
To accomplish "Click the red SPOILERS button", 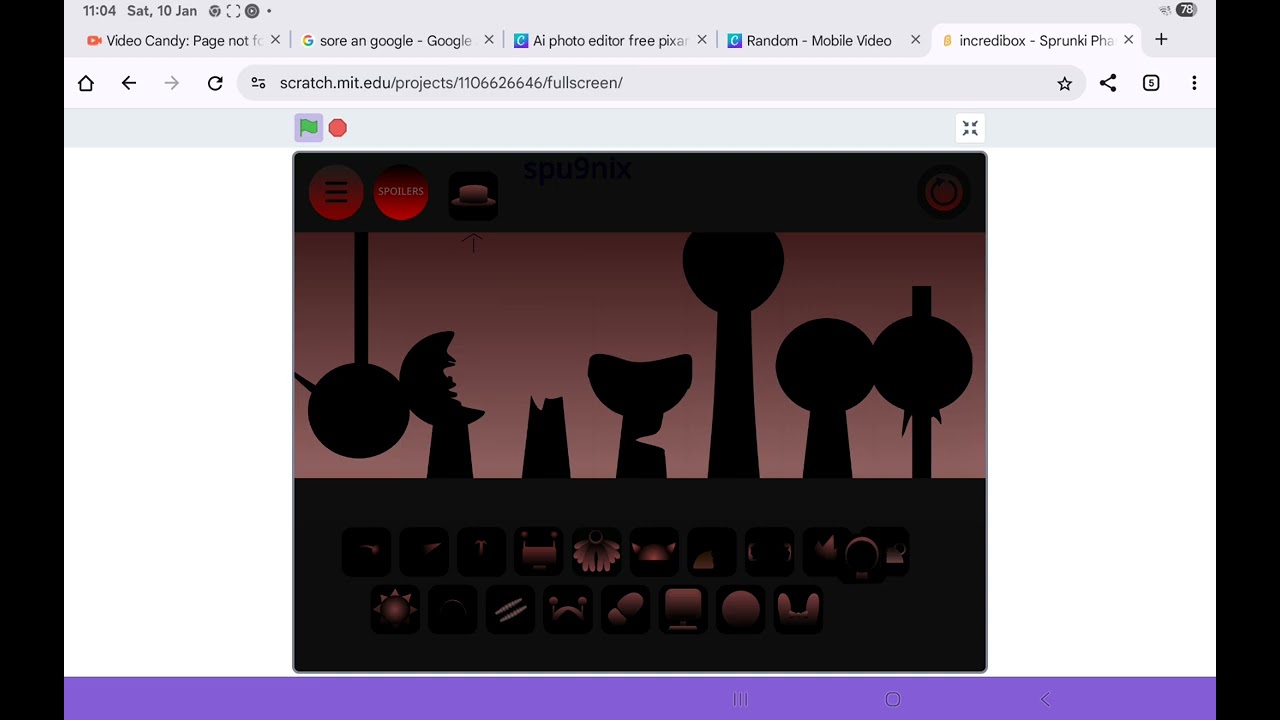I will (401, 192).
